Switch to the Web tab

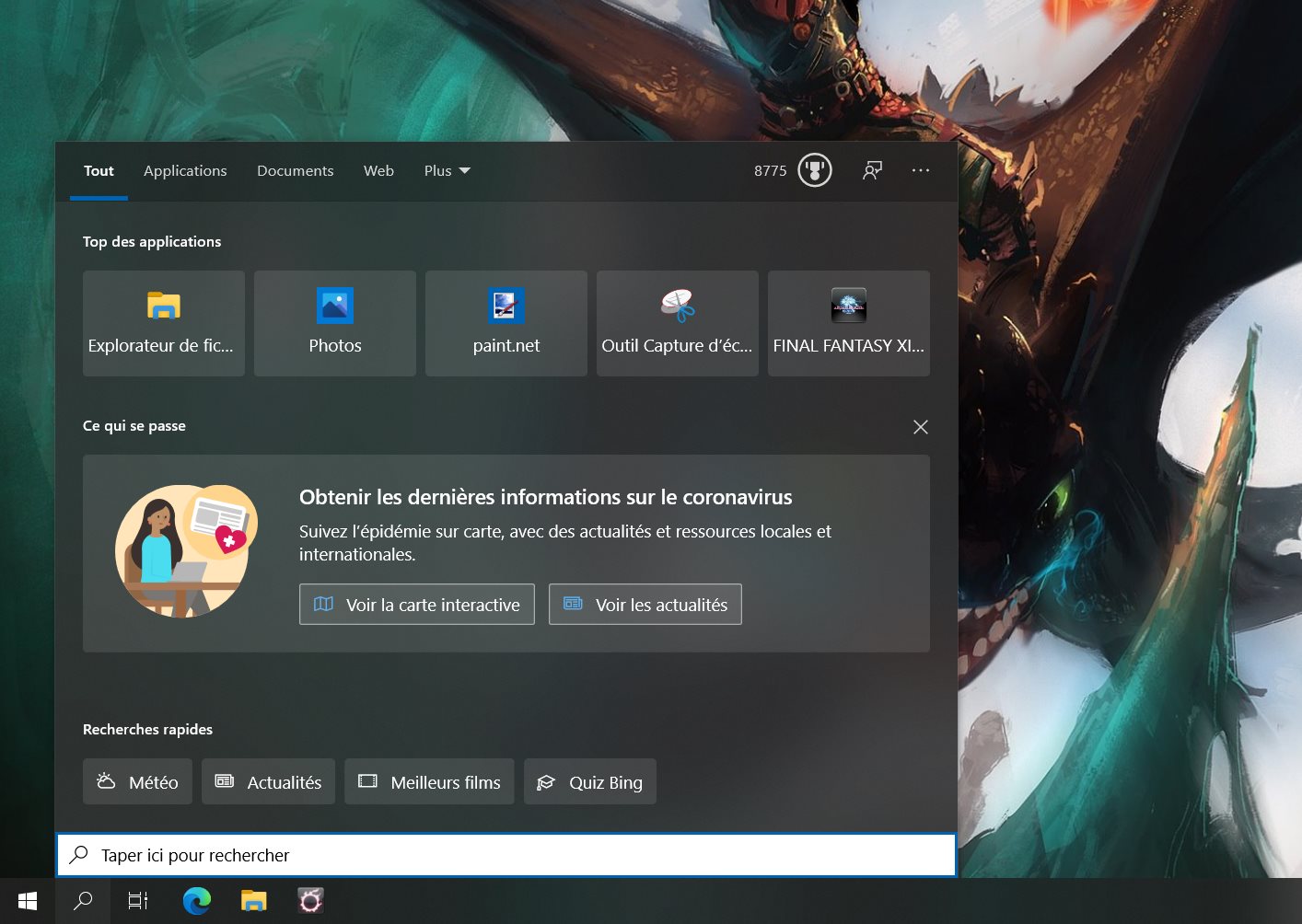(378, 171)
